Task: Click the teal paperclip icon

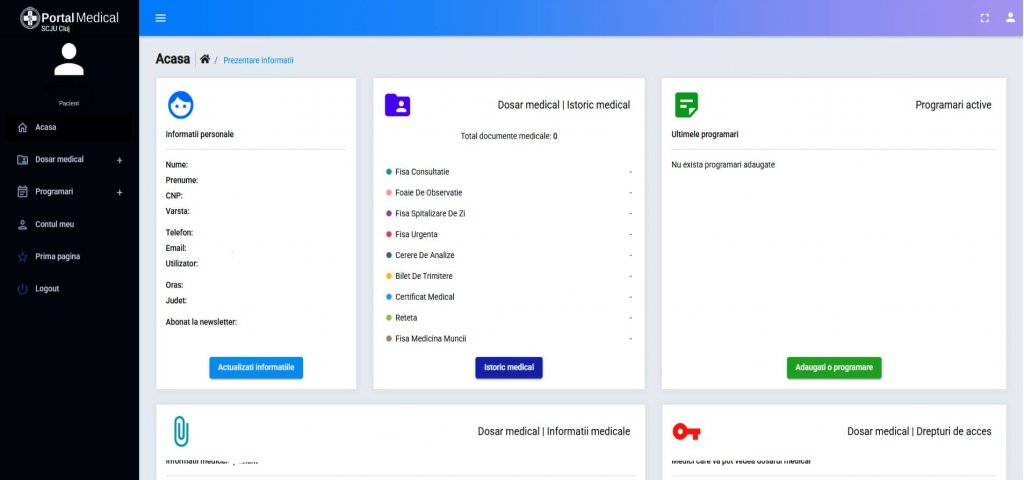Action: [181, 431]
